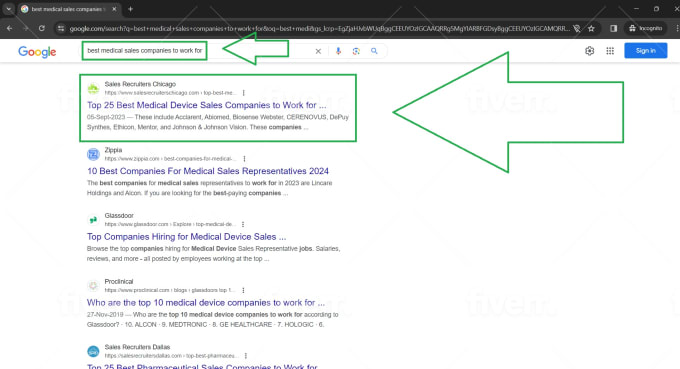Click the 'Glassdoor' site name text
The width and height of the screenshot is (680, 369).
point(119,216)
